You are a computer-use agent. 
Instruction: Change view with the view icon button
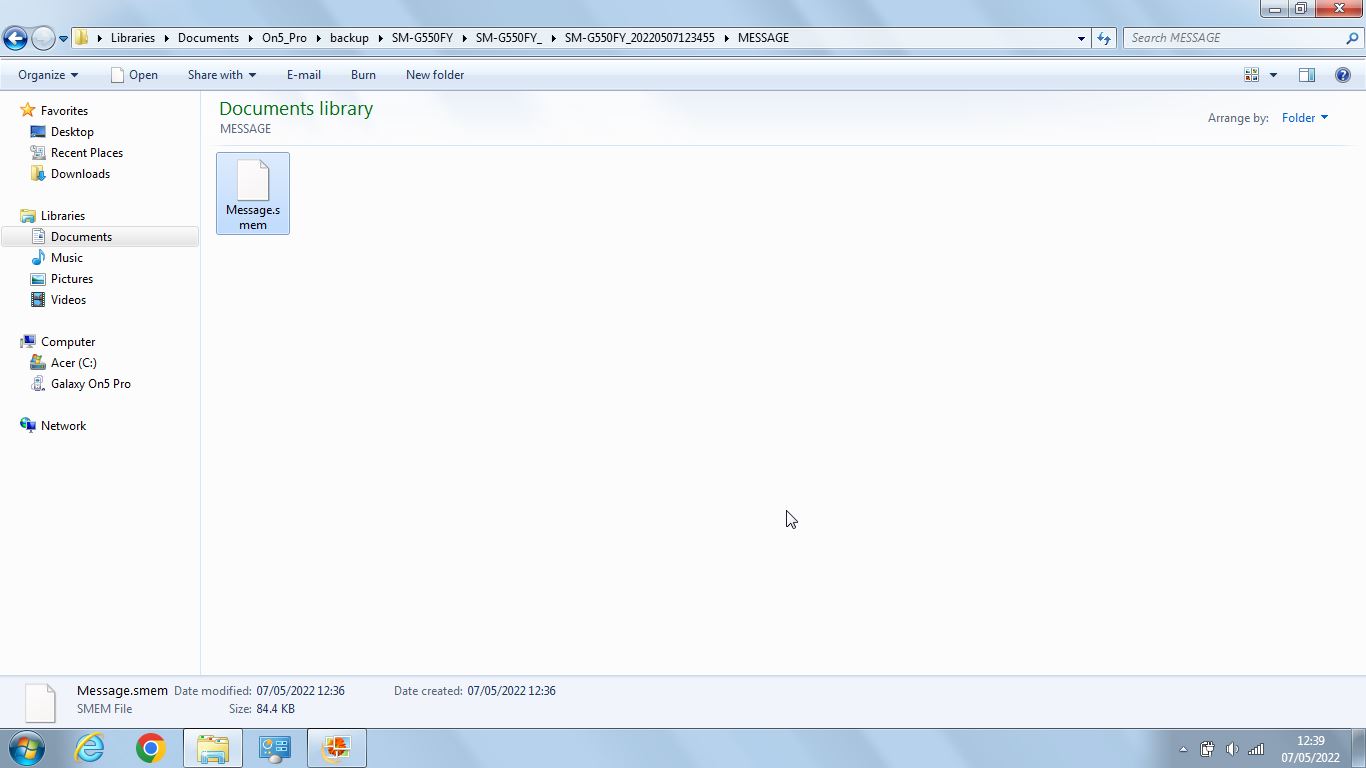(1251, 75)
